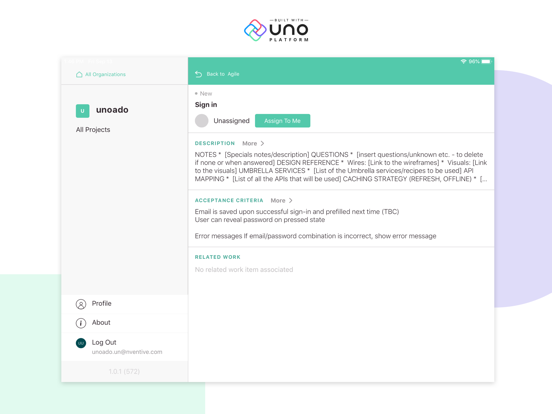This screenshot has height=414, width=552.
Task: Open the Profile menu entry
Action: tap(125, 304)
